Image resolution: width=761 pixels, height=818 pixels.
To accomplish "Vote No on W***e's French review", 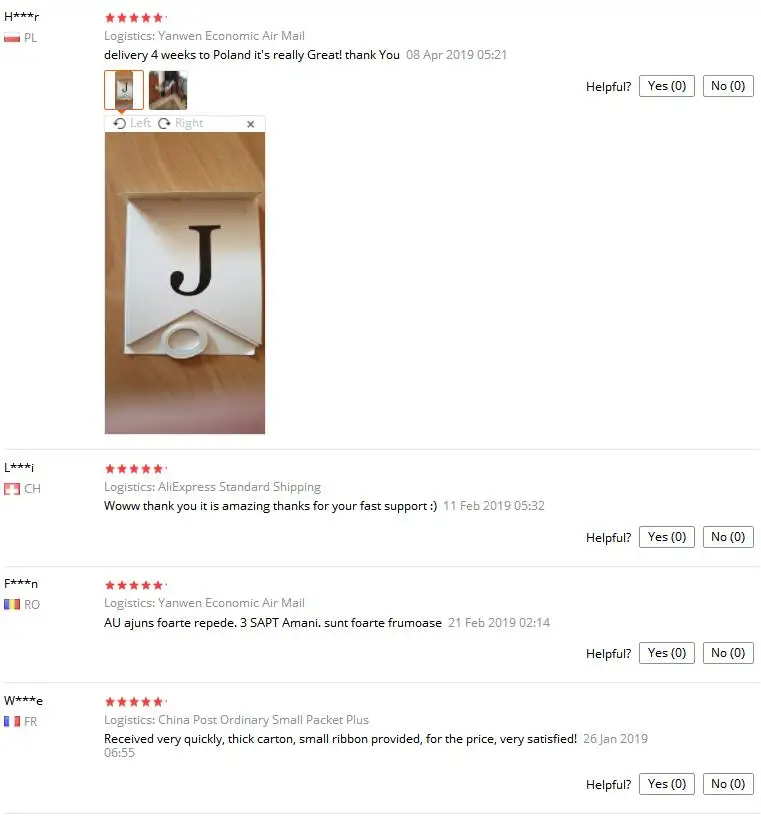I will (x=728, y=784).
